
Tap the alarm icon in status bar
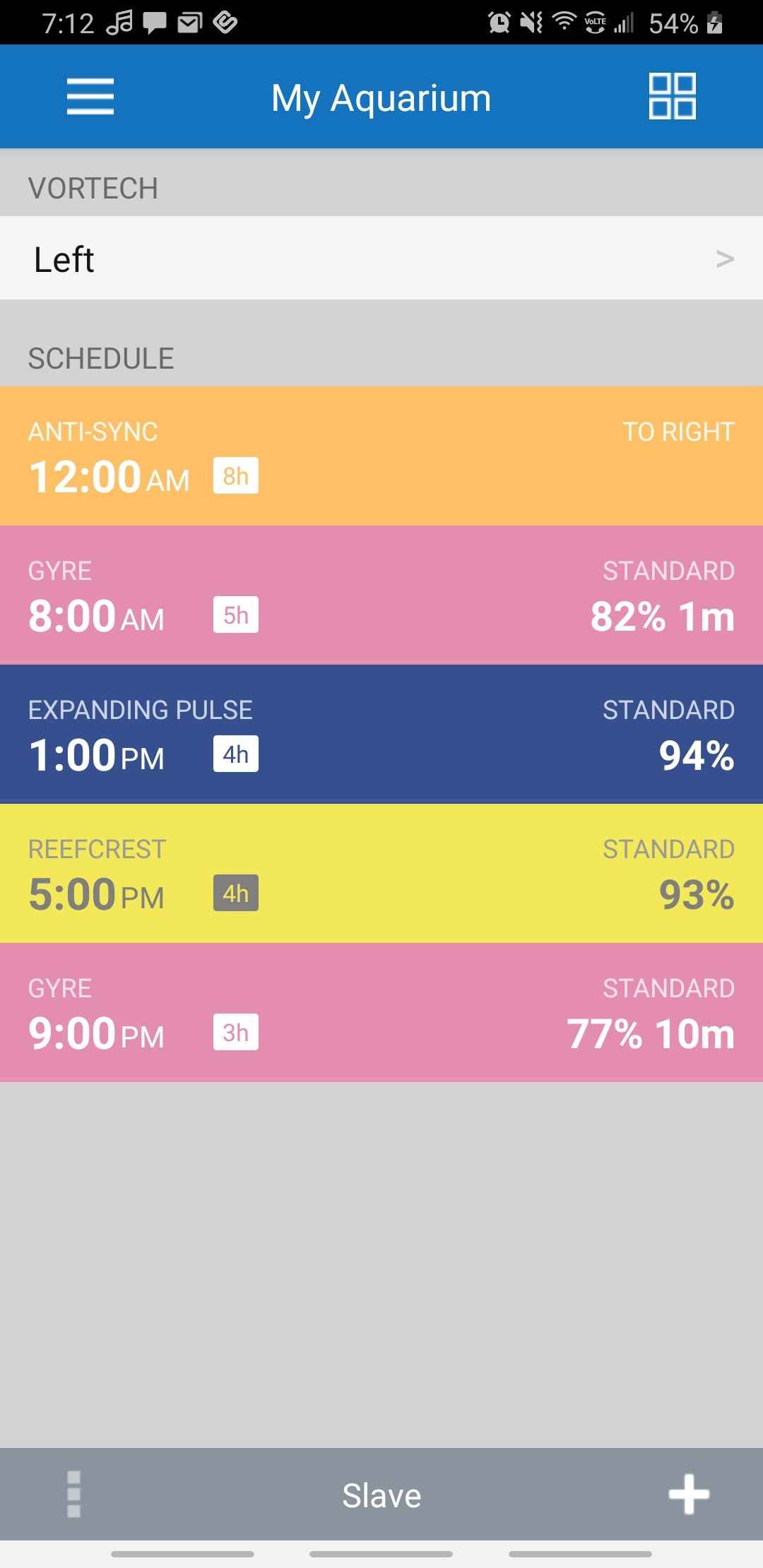click(x=499, y=23)
